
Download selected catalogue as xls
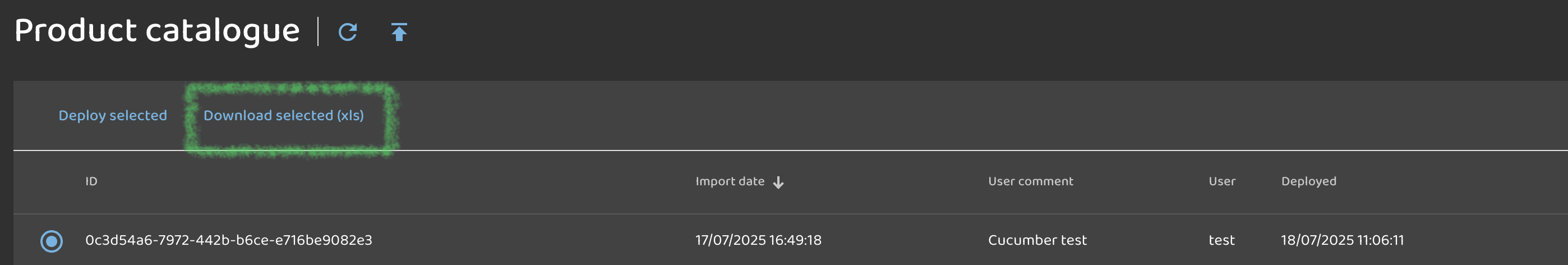coord(284,116)
